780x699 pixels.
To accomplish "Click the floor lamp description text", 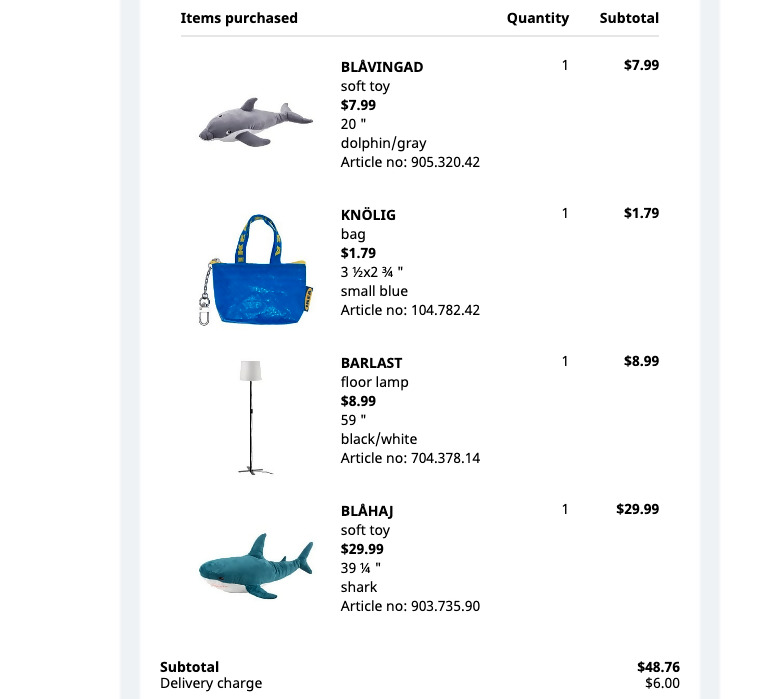I will [375, 382].
